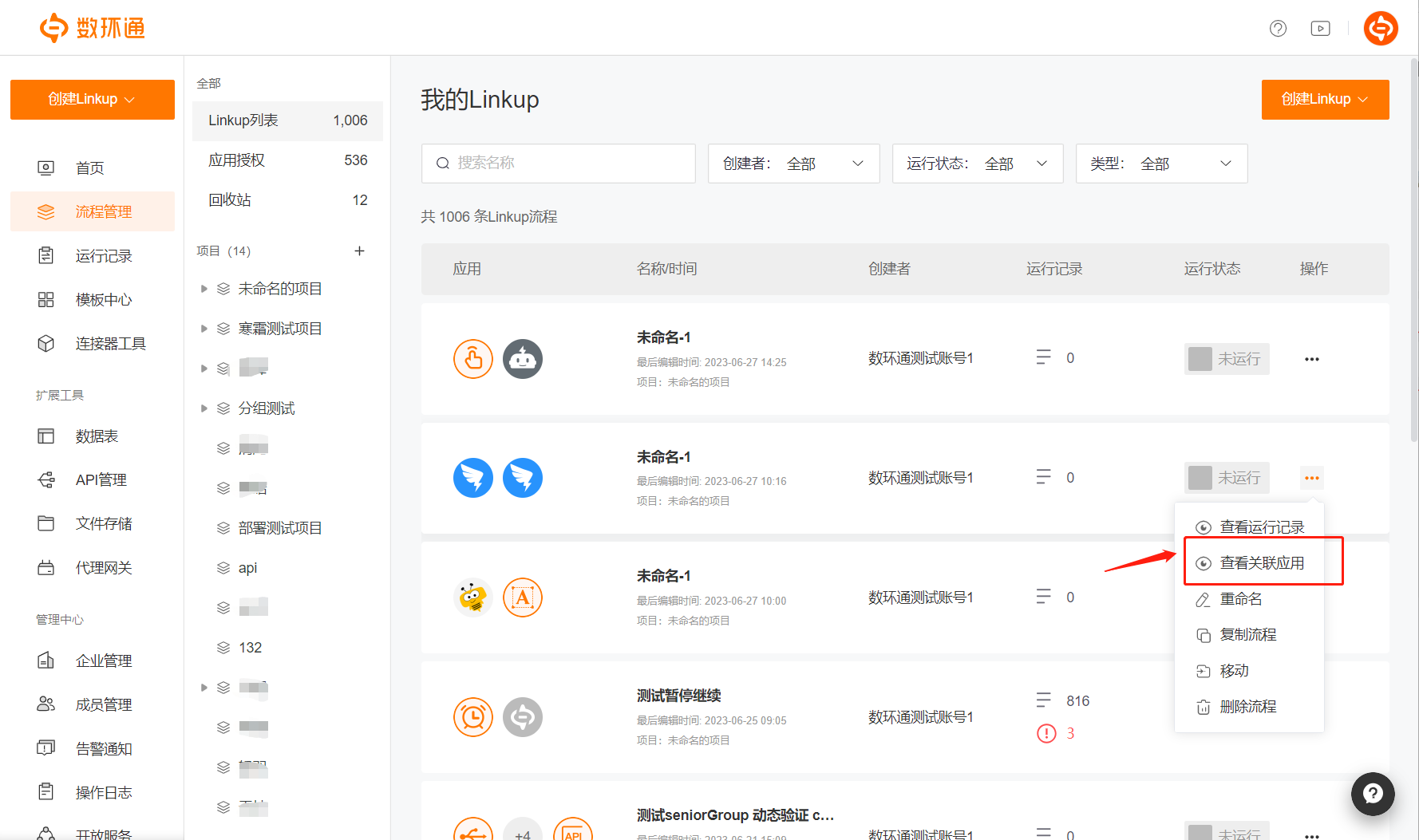Click the orange user avatar icon
The height and width of the screenshot is (840, 1419).
(1380, 29)
